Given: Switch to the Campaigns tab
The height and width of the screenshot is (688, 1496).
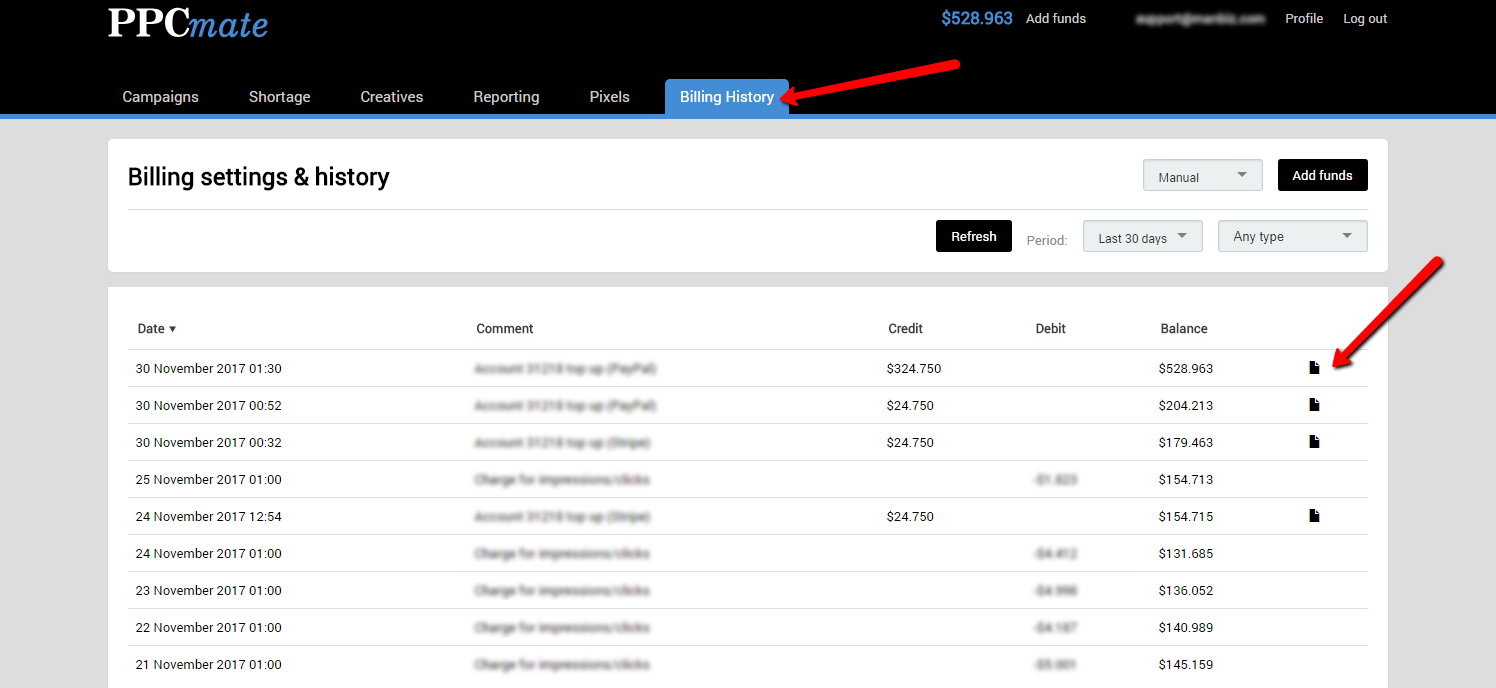Looking at the screenshot, I should (x=160, y=97).
